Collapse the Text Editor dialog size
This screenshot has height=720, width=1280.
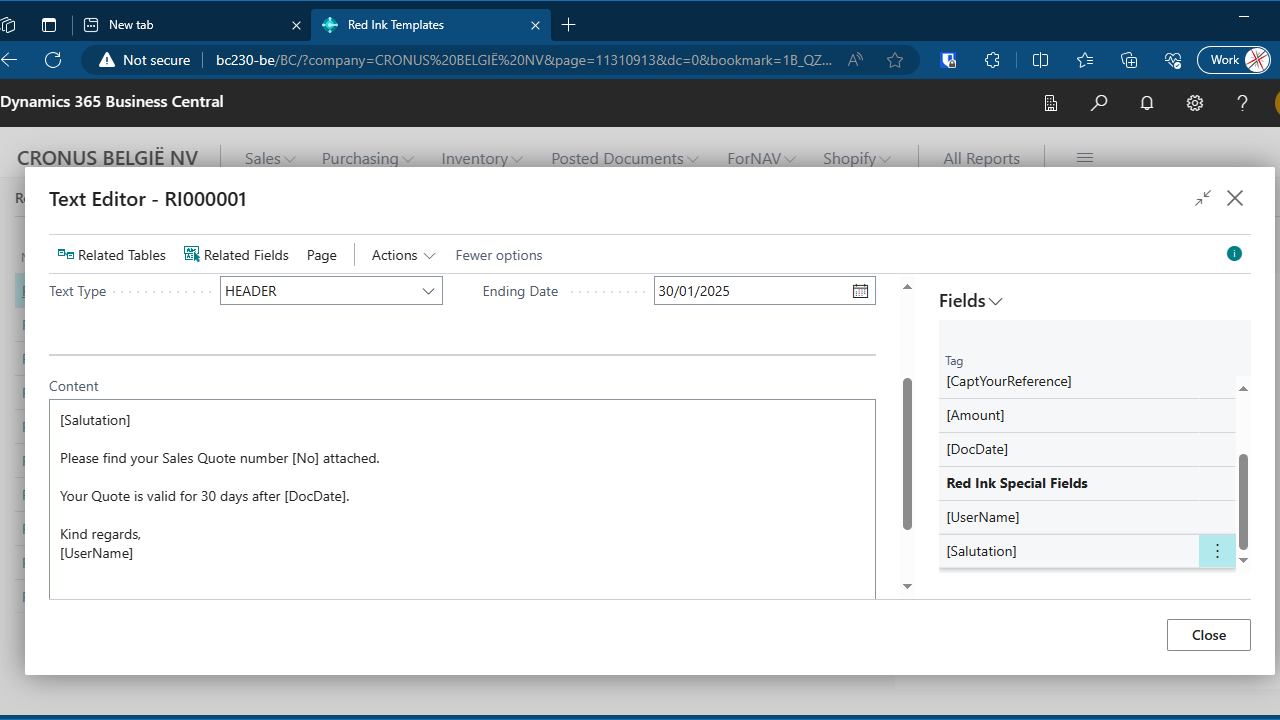pyautogui.click(x=1203, y=198)
